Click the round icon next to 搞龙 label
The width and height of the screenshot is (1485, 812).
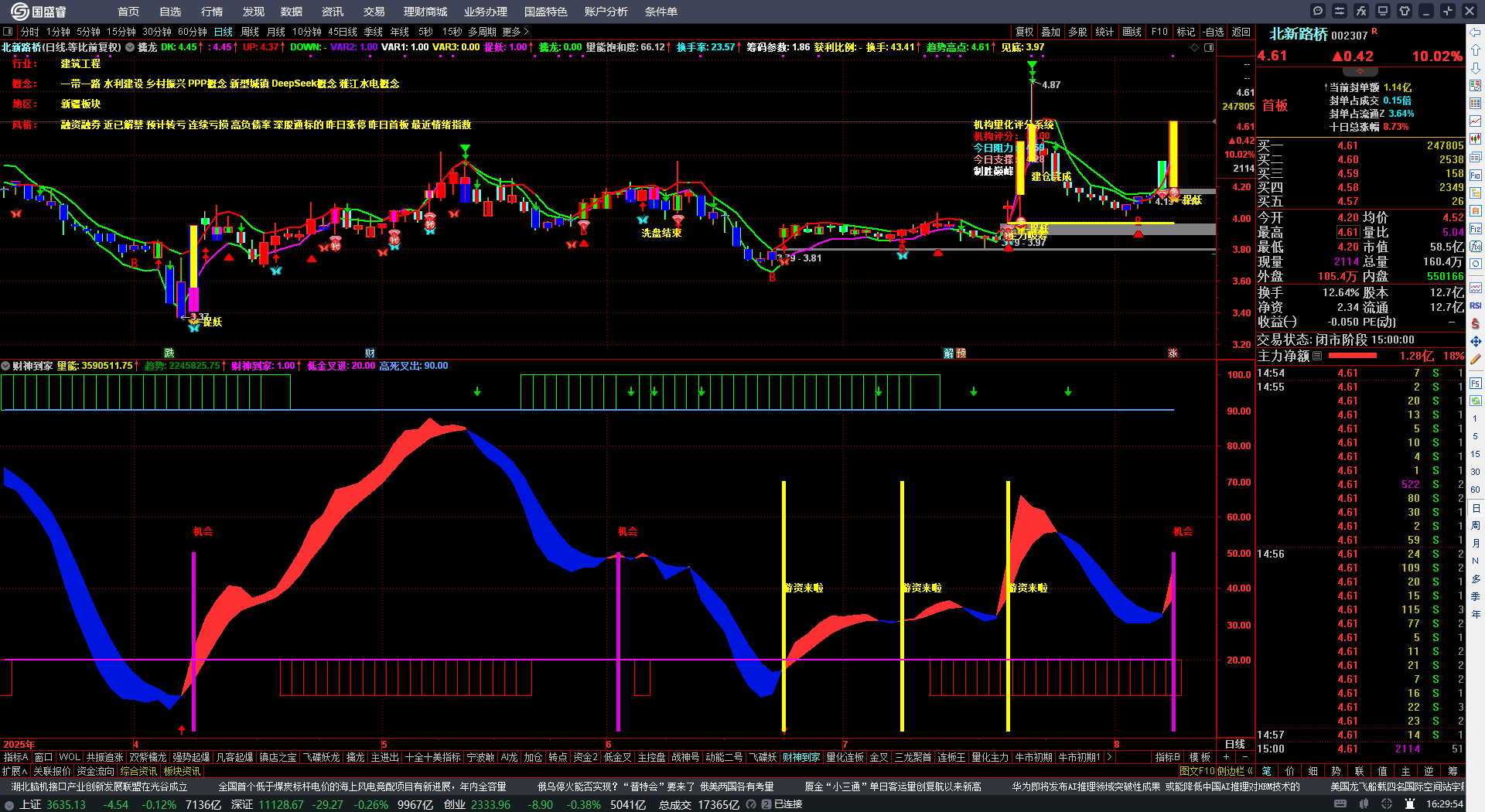(130, 47)
